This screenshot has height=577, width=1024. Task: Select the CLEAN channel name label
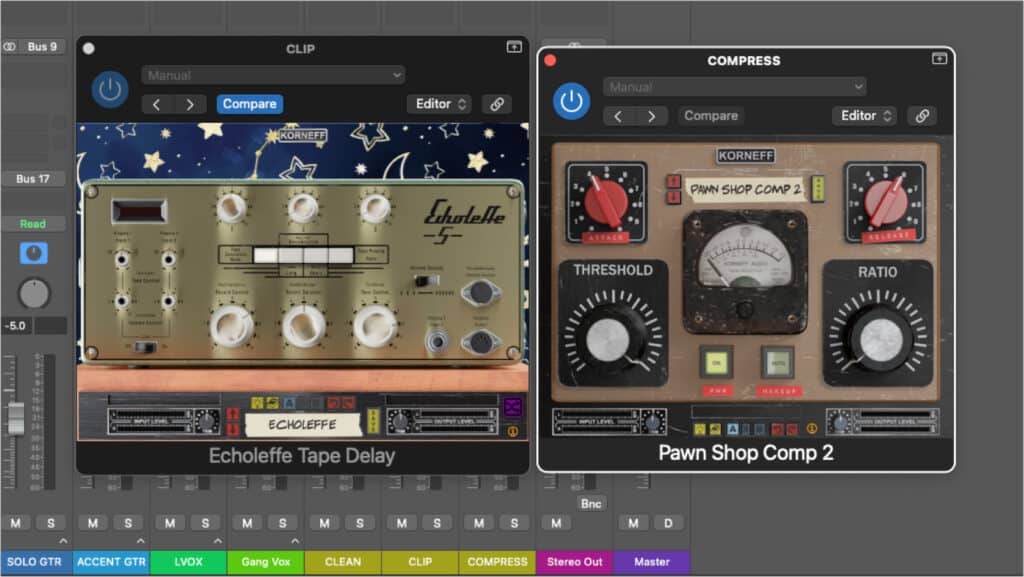343,562
